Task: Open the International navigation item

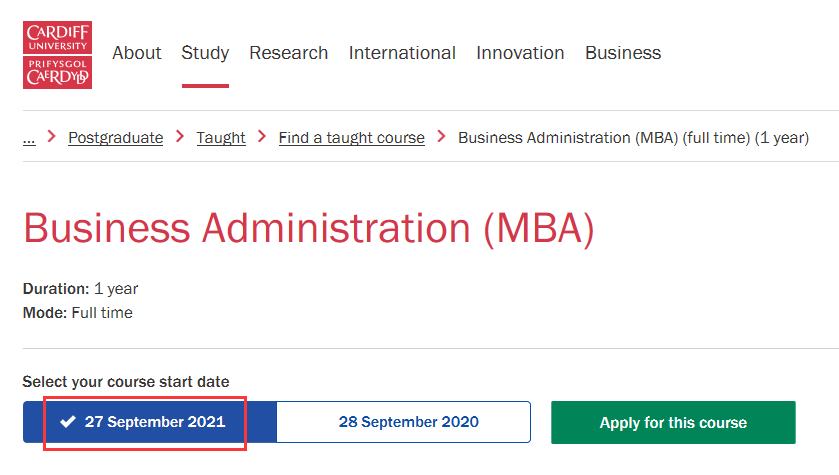Action: click(402, 53)
